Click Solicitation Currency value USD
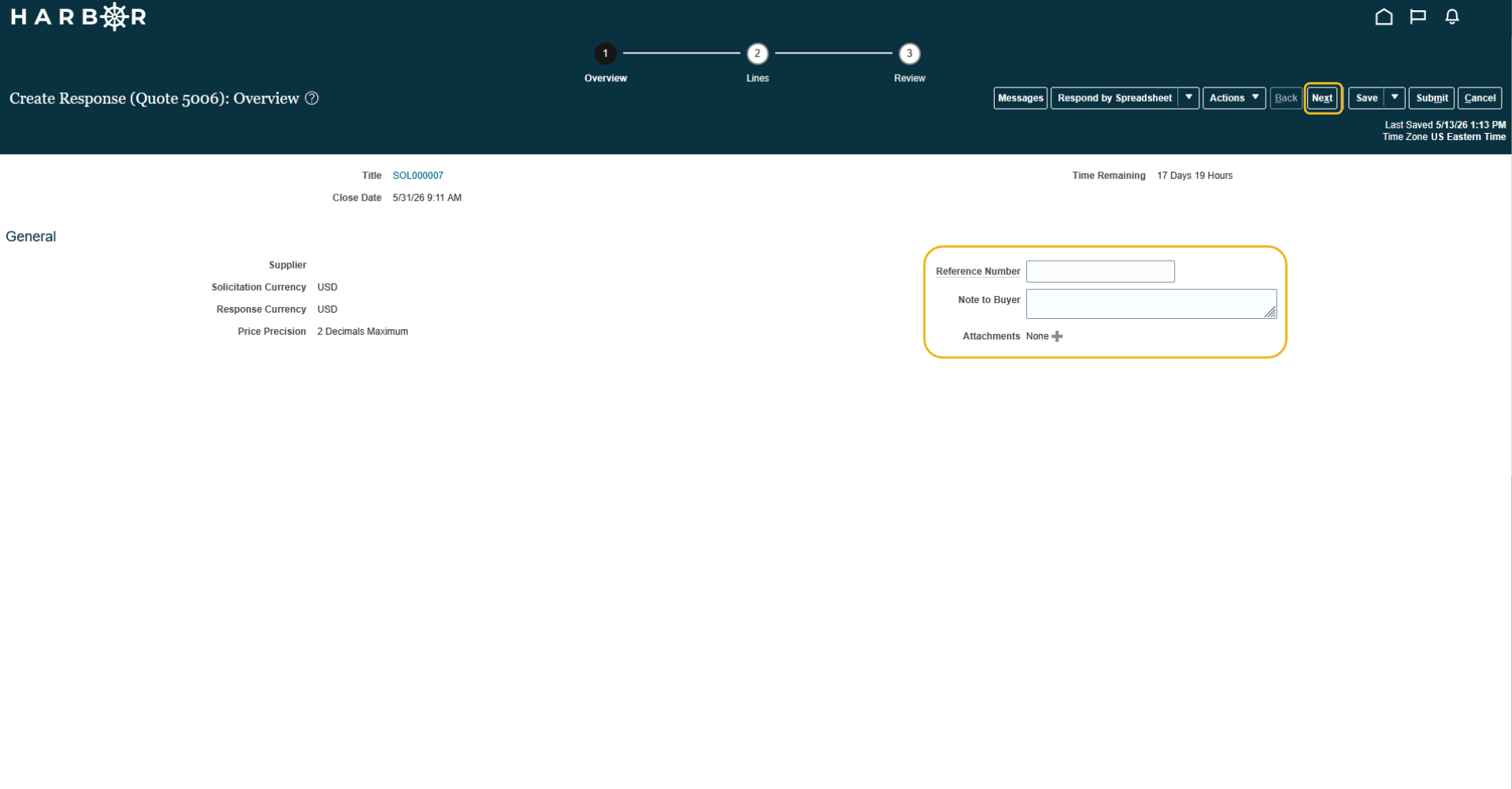Screen dimensions: 1512x789 327,287
